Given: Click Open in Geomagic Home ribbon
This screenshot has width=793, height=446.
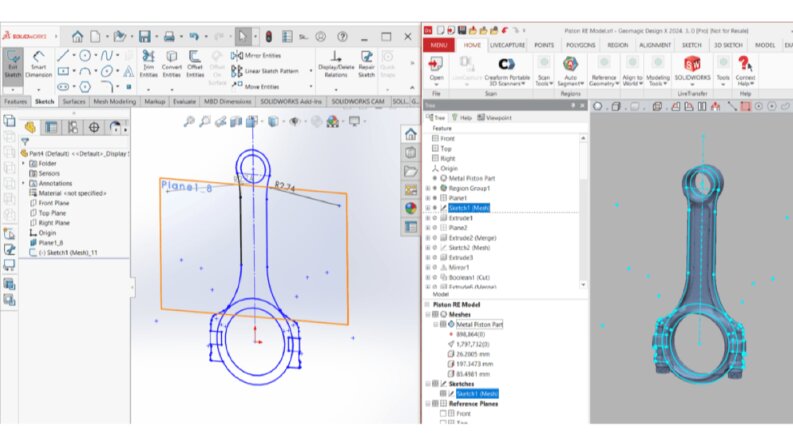Looking at the screenshot, I should click(436, 69).
